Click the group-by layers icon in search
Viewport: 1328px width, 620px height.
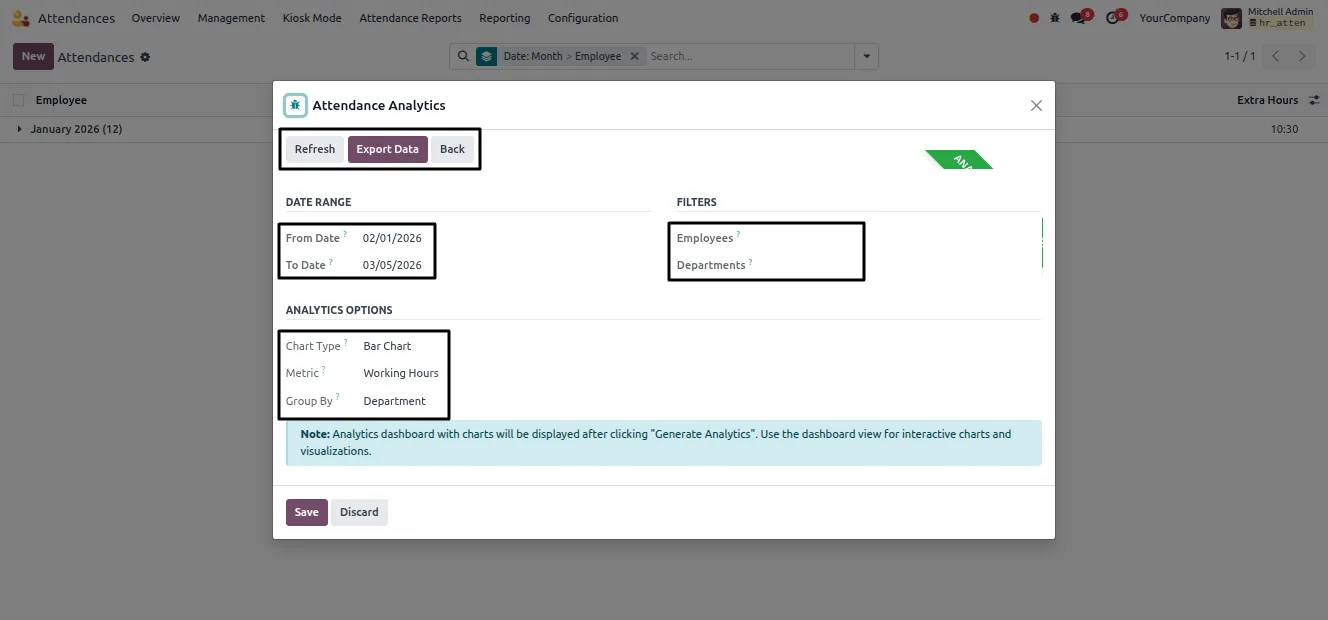click(x=486, y=56)
